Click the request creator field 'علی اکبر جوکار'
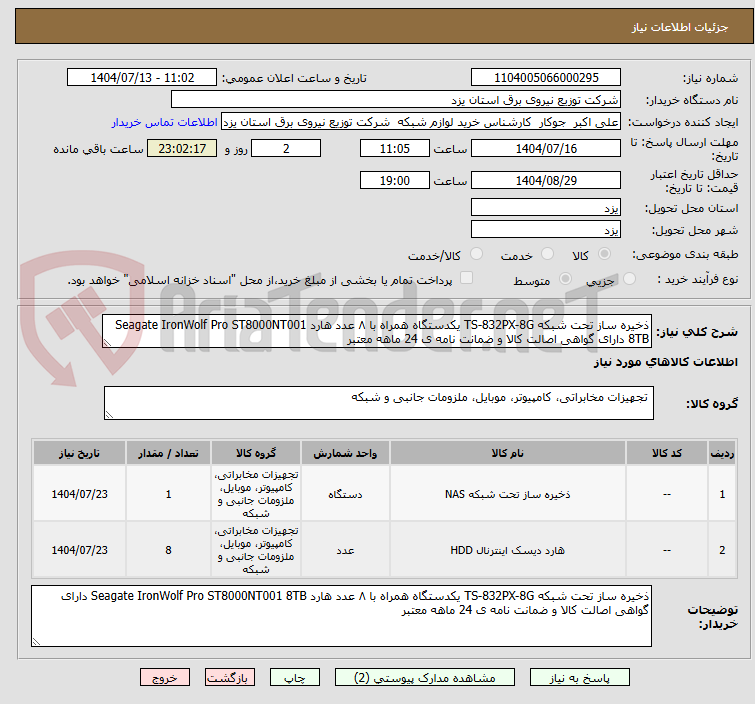Screen dimensions: 755x704 coord(421,122)
